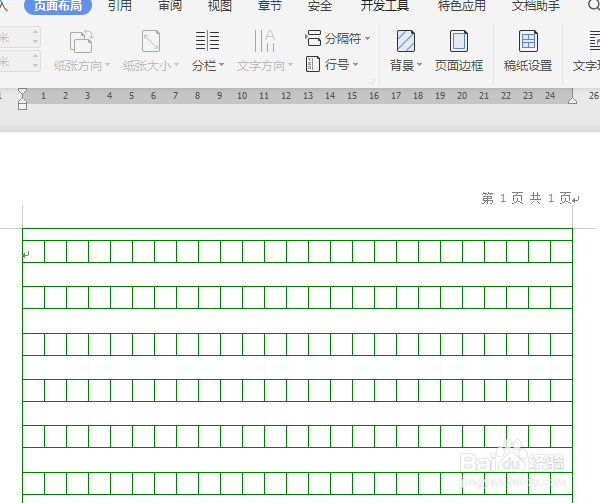Switch to the 开发工具 tab

pos(385,6)
